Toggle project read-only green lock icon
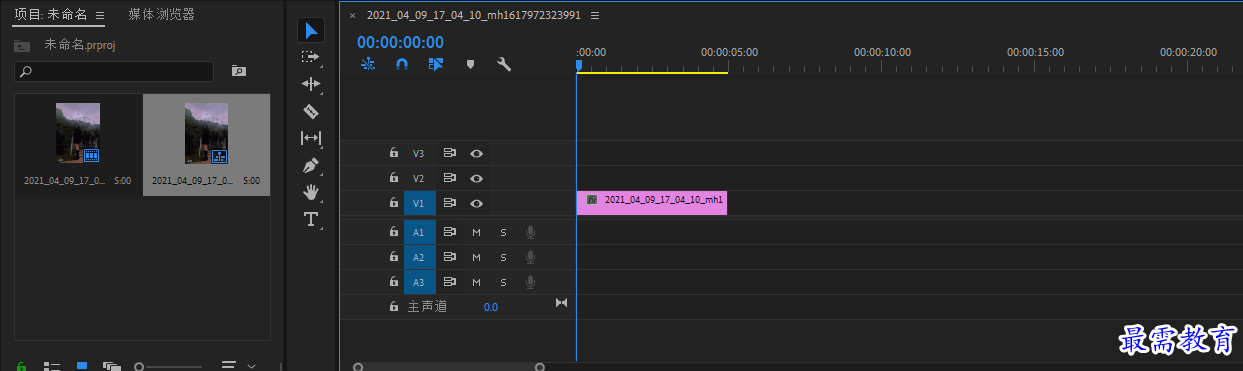This screenshot has height=371, width=1243. pyautogui.click(x=21, y=366)
